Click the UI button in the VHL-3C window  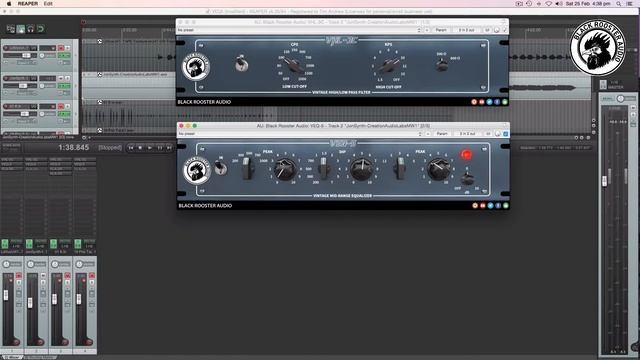[x=487, y=30]
